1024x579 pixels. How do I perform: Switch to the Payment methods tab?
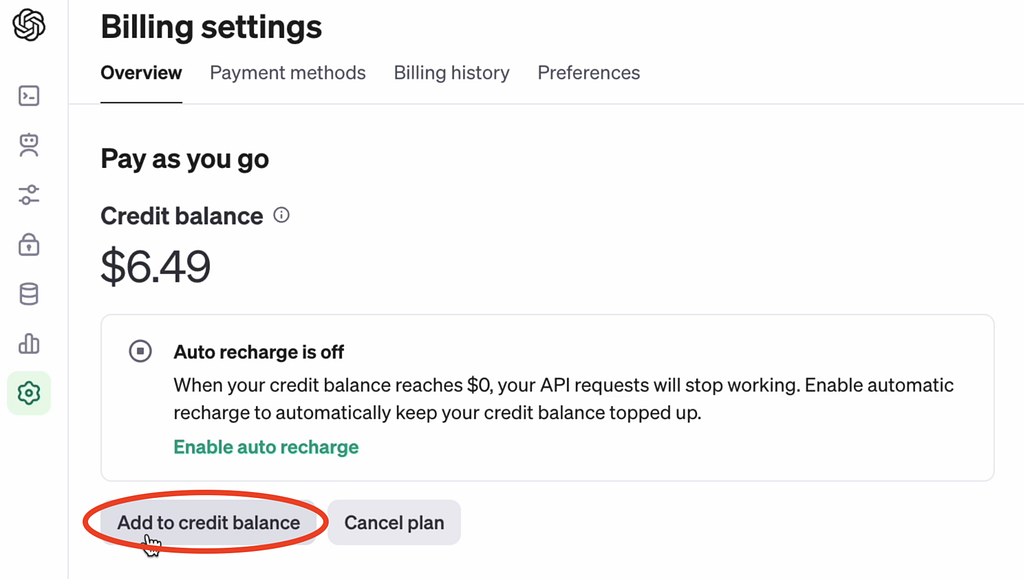click(x=287, y=72)
